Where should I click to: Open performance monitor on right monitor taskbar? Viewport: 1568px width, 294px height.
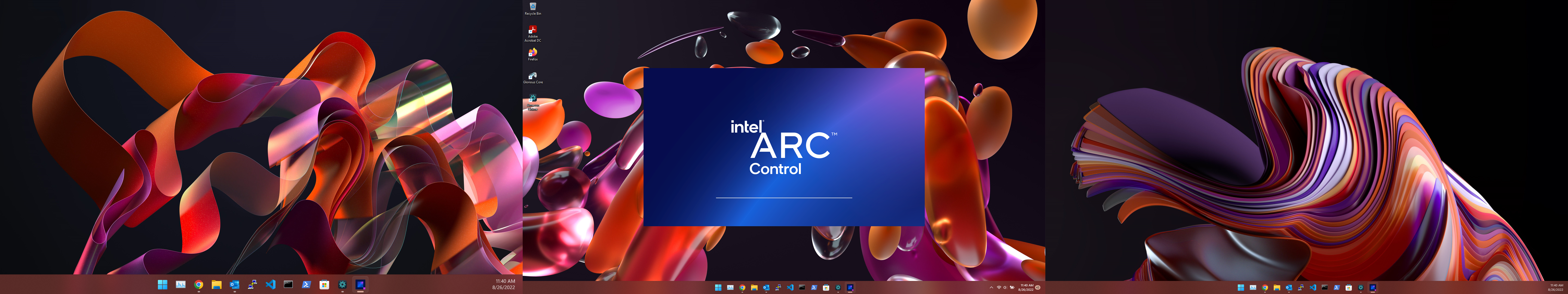click(1253, 287)
